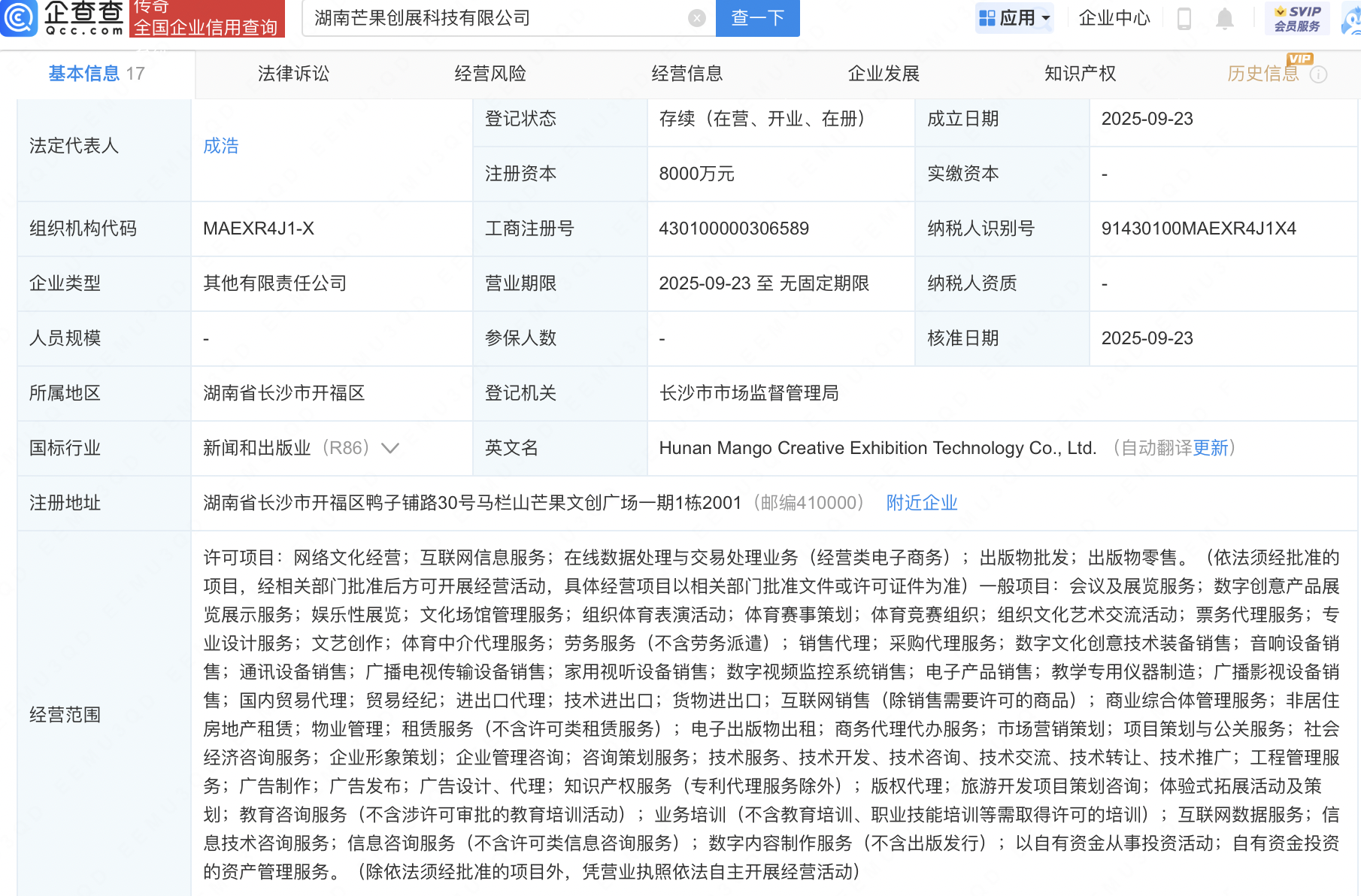Open the 经营风险 tab
Image resolution: width=1361 pixels, height=896 pixels.
pyautogui.click(x=490, y=74)
